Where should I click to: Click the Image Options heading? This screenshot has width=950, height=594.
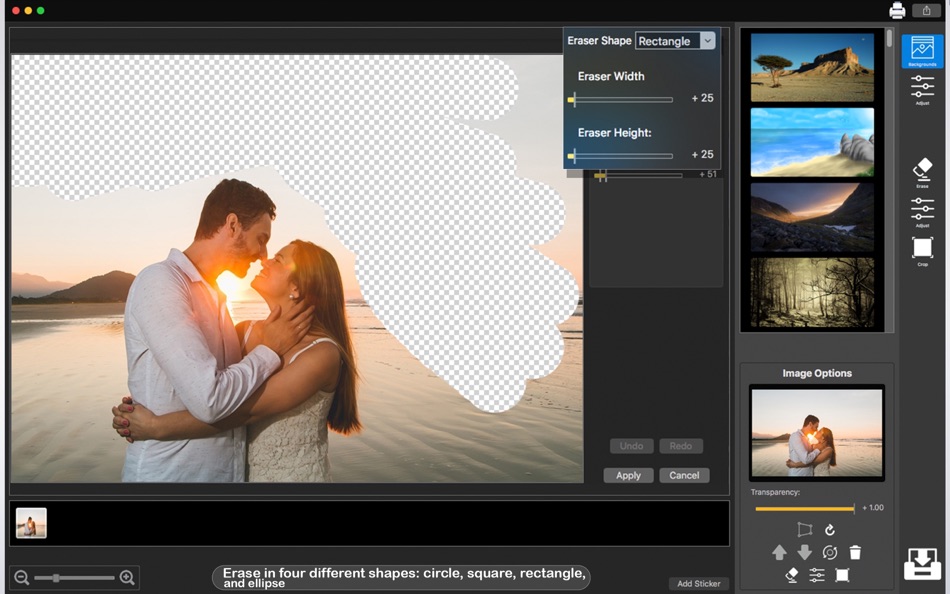(x=817, y=373)
